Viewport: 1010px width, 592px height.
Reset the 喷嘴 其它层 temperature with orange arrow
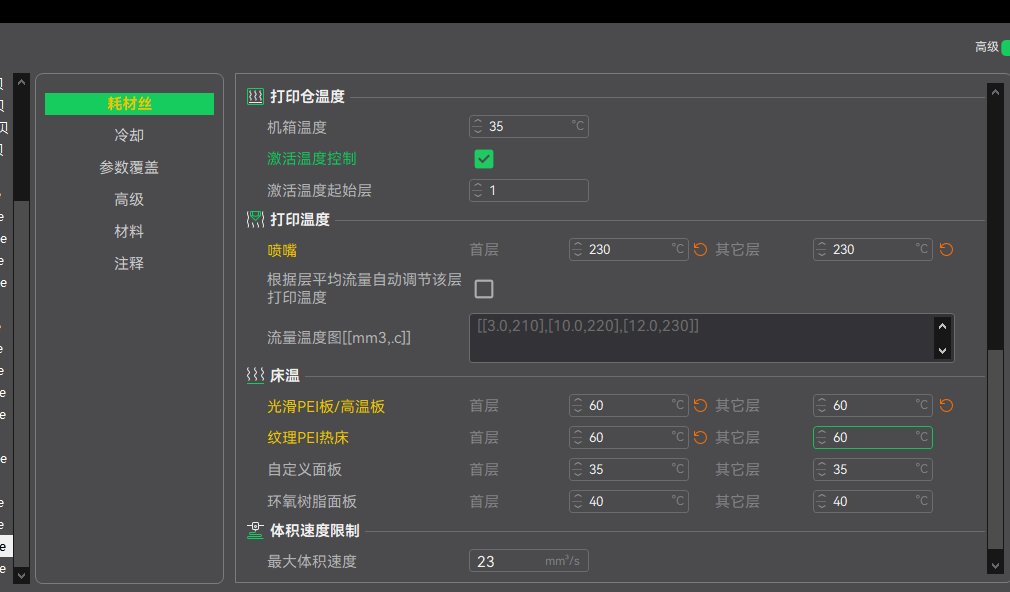[x=946, y=250]
